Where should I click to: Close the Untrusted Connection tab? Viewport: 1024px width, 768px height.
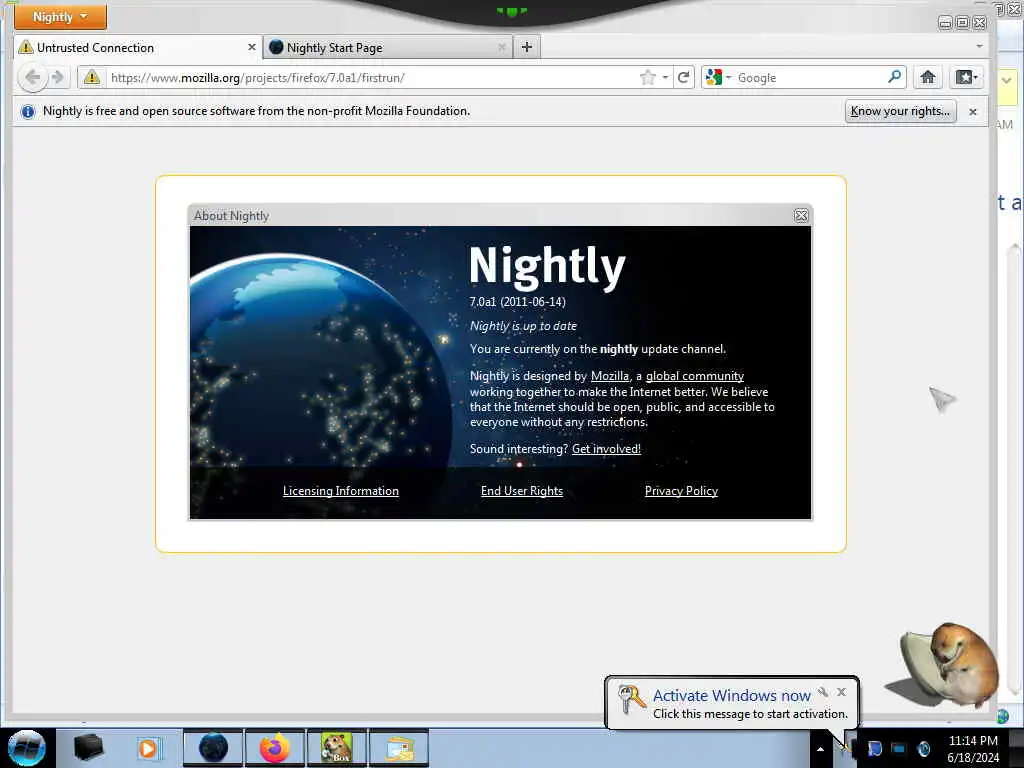(251, 47)
